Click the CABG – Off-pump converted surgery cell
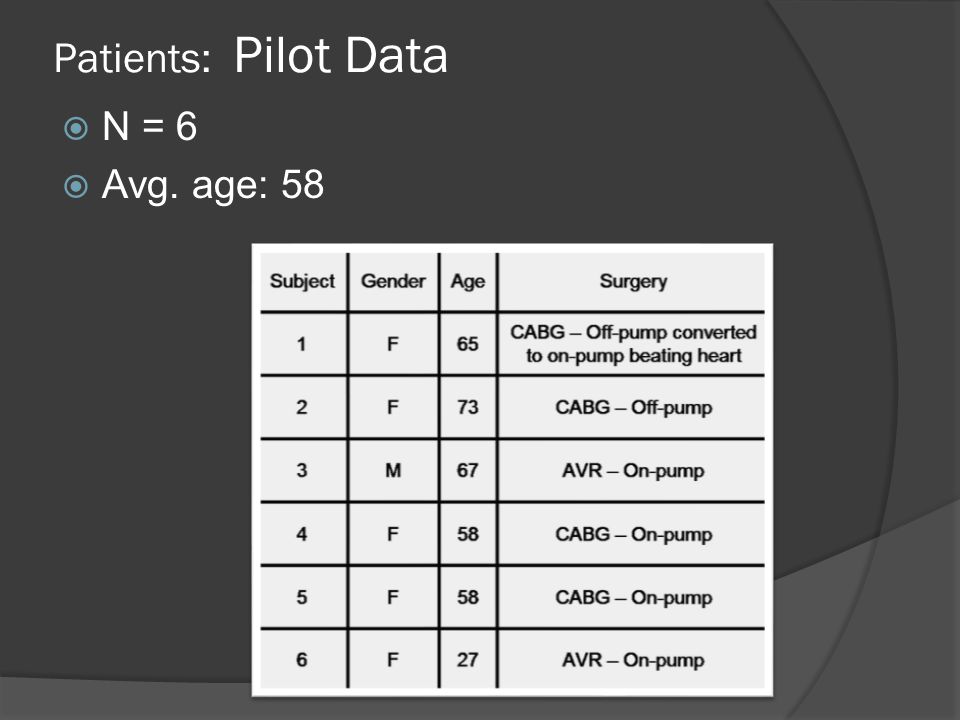Viewport: 960px width, 720px height. pyautogui.click(x=632, y=344)
